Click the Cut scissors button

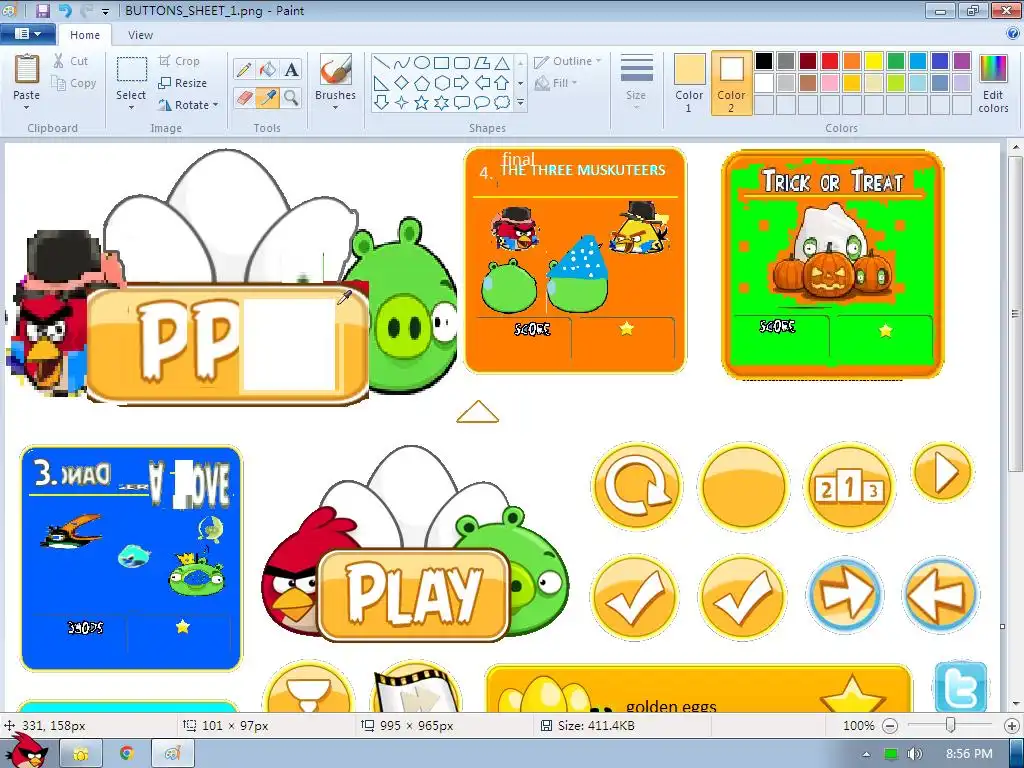[x=71, y=61]
